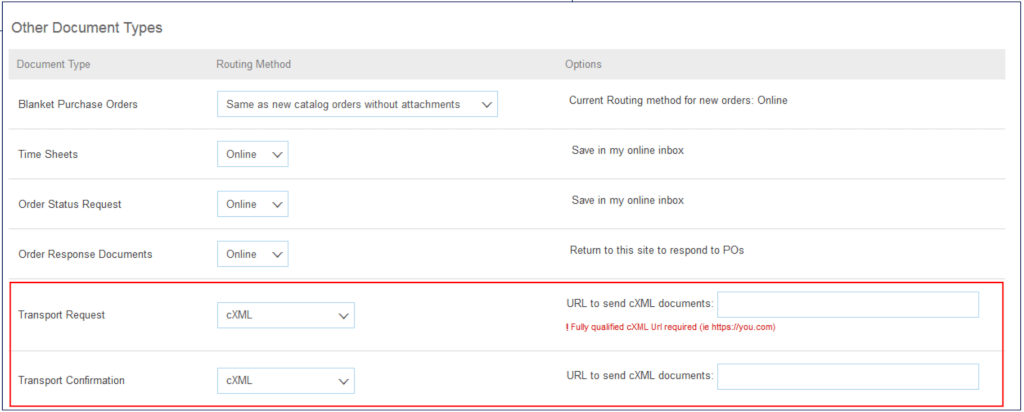1024x412 pixels.
Task: Click the Order Response Documents label
Action: tap(86, 254)
